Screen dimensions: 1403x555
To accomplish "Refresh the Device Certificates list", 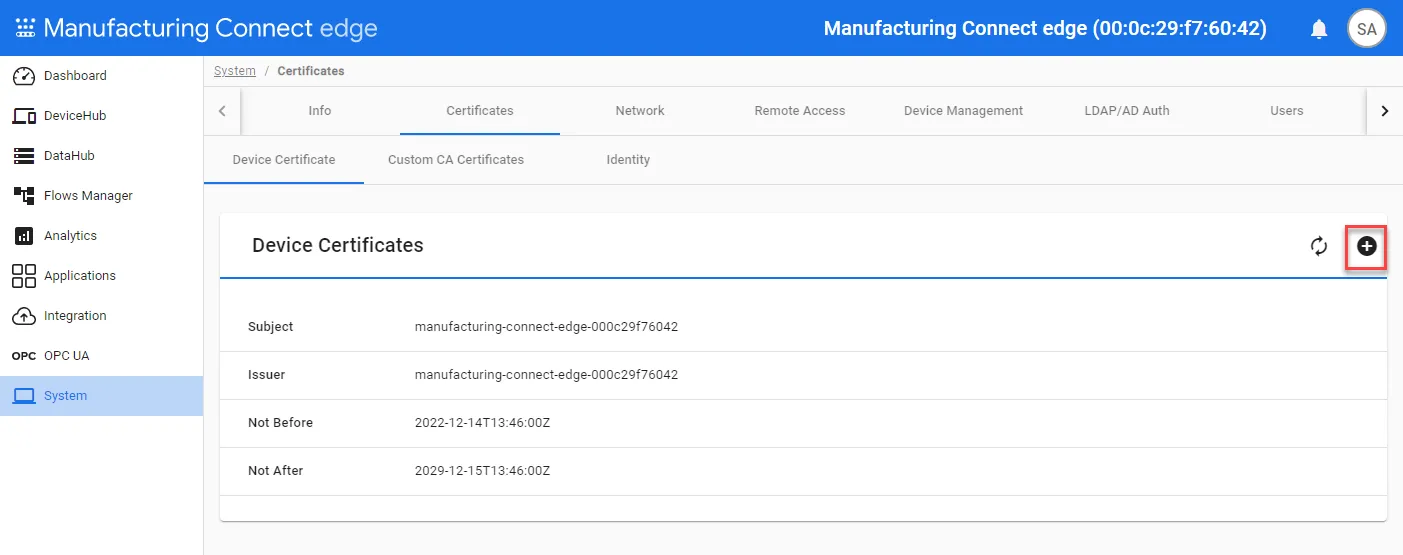I will pos(1319,246).
